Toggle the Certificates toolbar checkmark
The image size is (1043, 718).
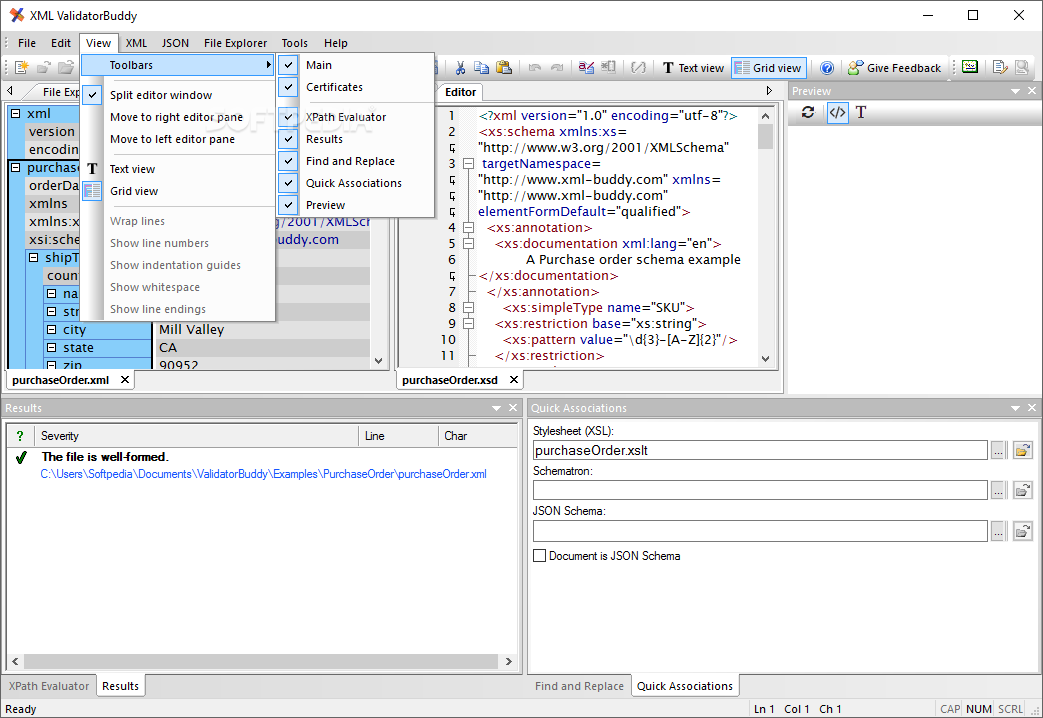point(288,87)
